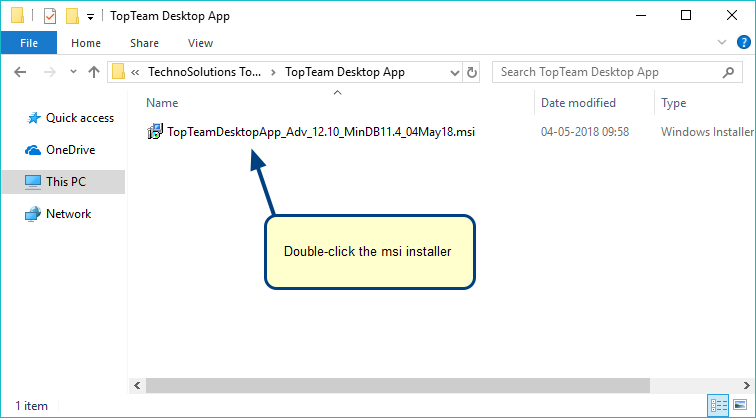Expand the chevron after the TechnoSolutions breadcrumb
Screen dimensions: 756x418
(273, 72)
